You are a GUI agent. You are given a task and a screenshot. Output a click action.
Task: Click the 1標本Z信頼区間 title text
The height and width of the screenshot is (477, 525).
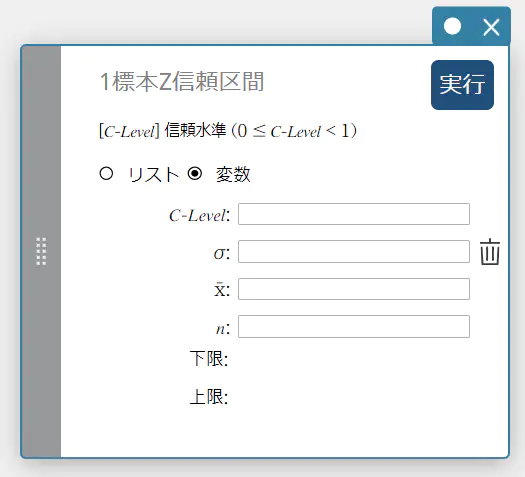coord(182,82)
